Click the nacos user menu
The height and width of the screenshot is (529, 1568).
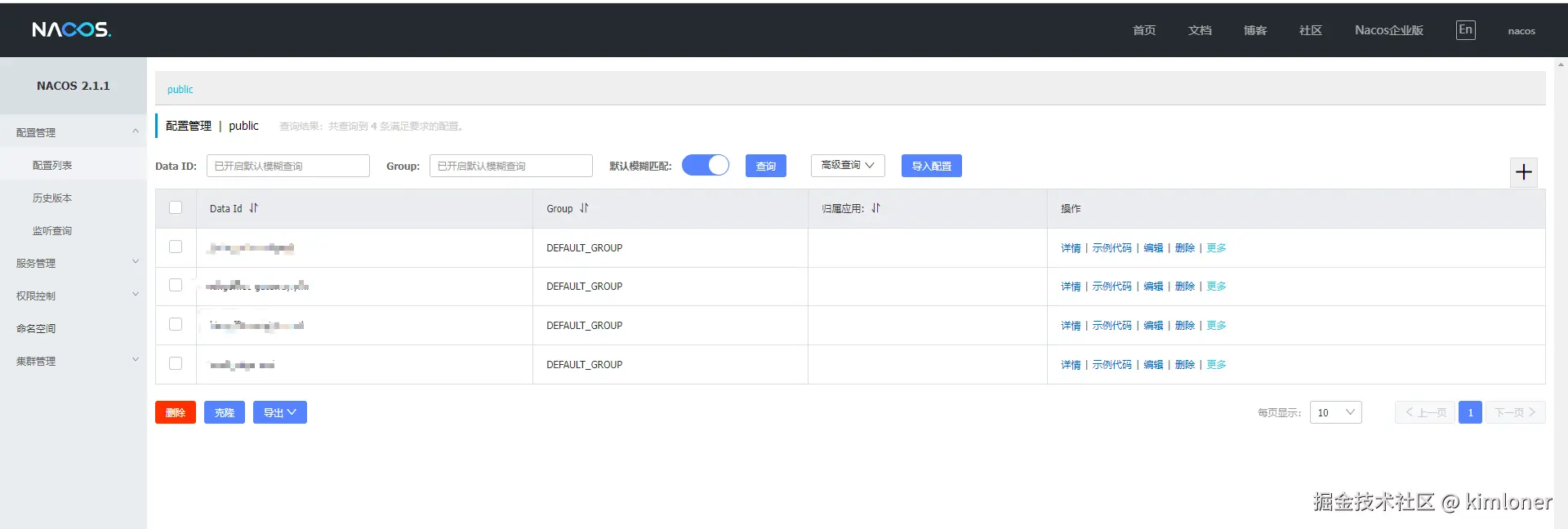[x=1521, y=31]
